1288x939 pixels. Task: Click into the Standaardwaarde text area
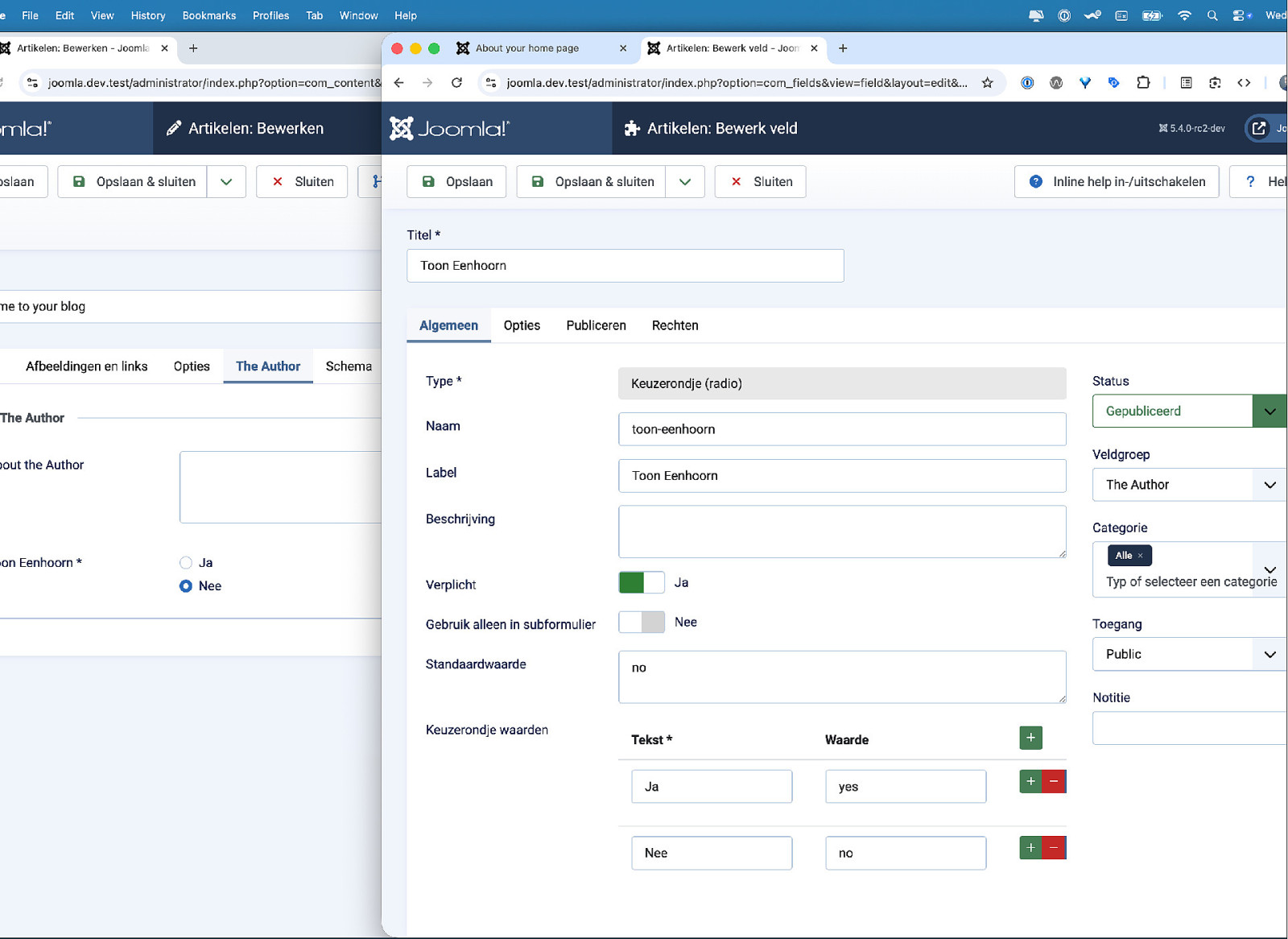pos(841,676)
